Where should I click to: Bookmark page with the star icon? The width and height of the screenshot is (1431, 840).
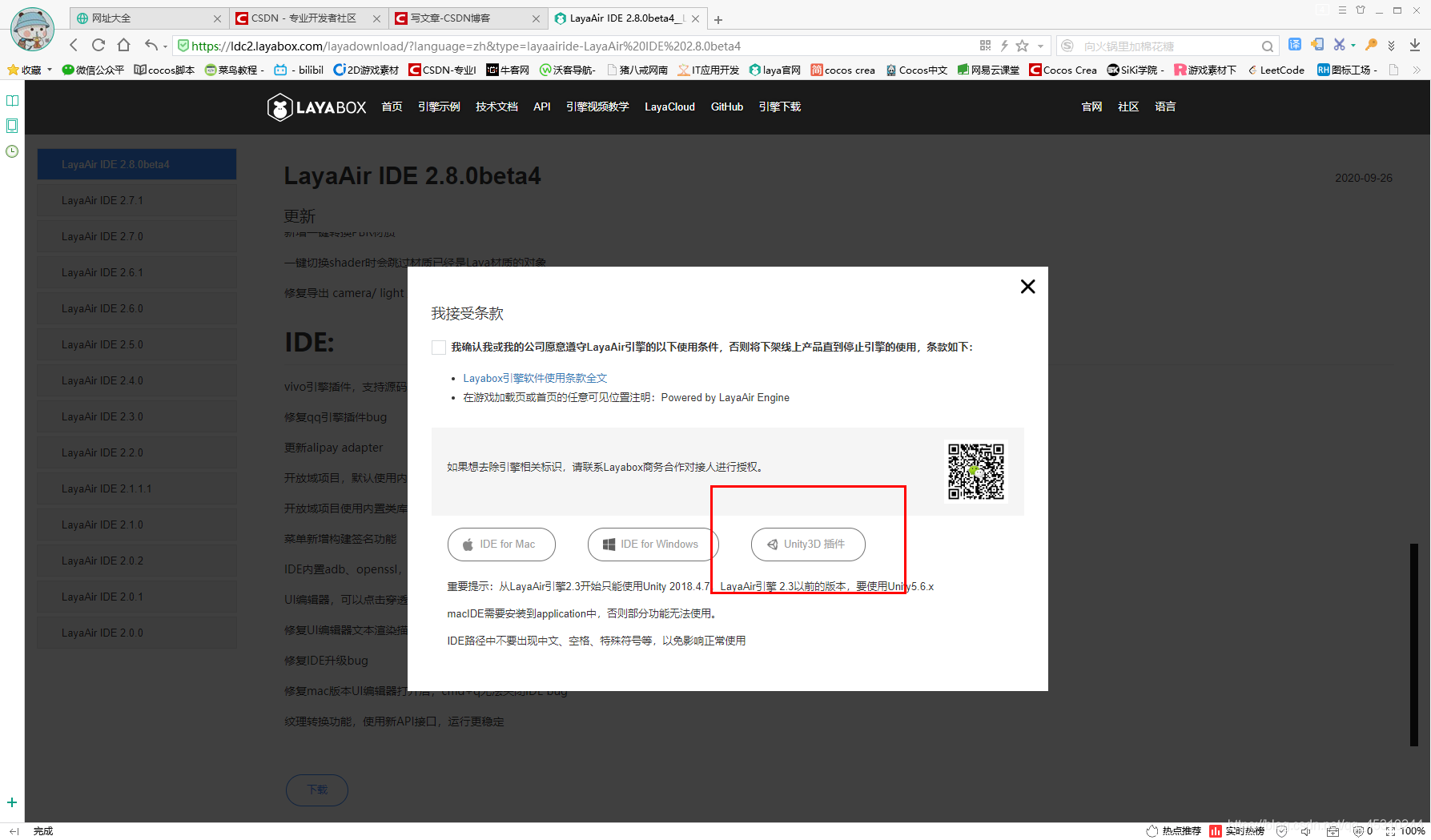pyautogui.click(x=1022, y=46)
